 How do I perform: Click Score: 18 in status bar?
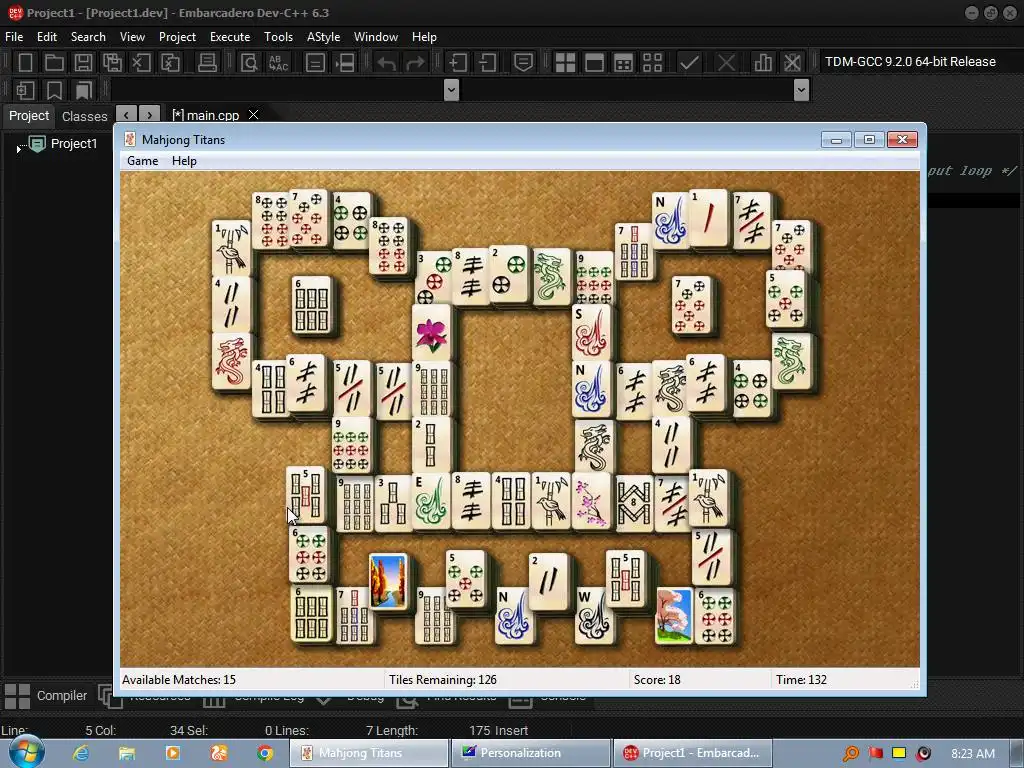657,680
